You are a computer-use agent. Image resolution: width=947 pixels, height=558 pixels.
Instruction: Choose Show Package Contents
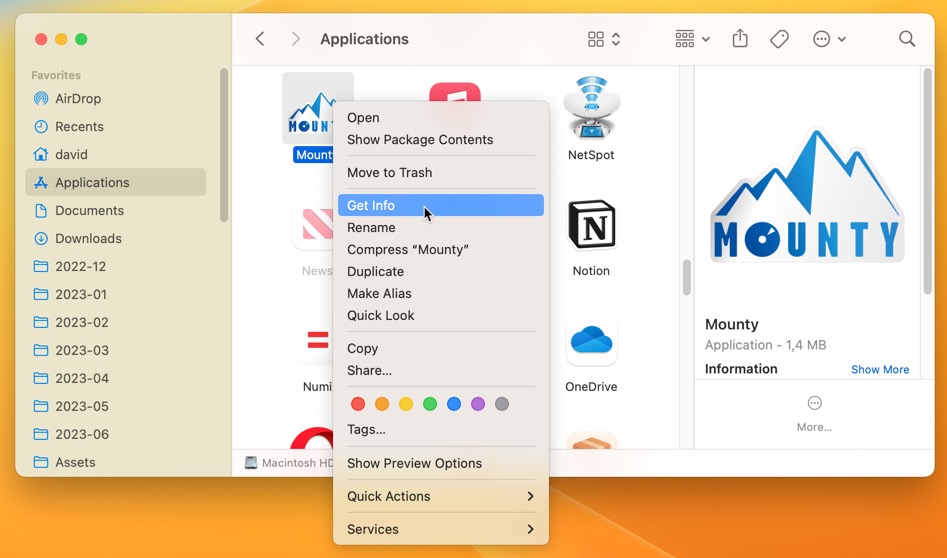(441, 140)
